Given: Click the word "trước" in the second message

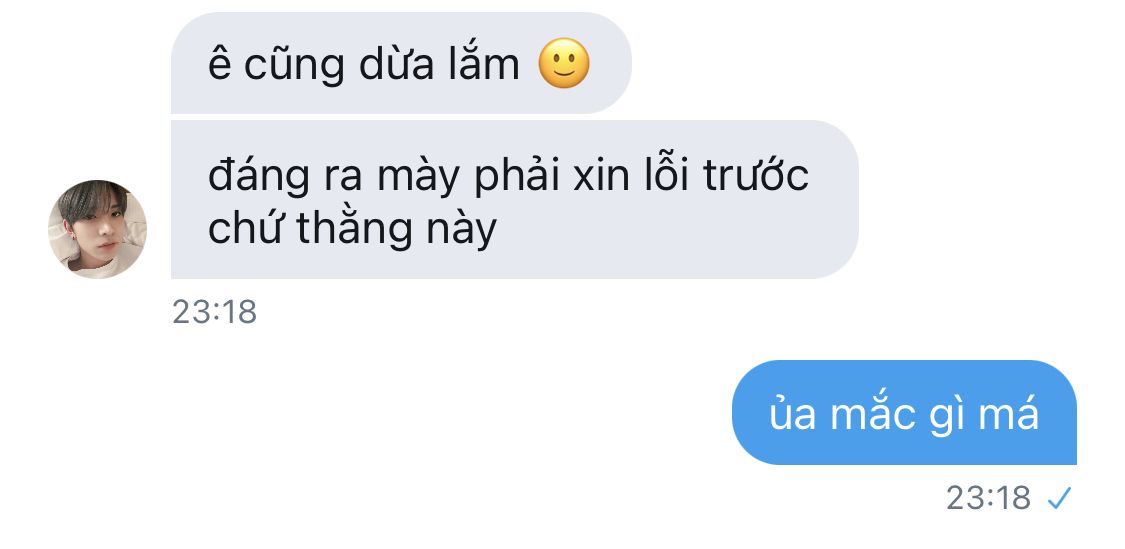Looking at the screenshot, I should 756,176.
